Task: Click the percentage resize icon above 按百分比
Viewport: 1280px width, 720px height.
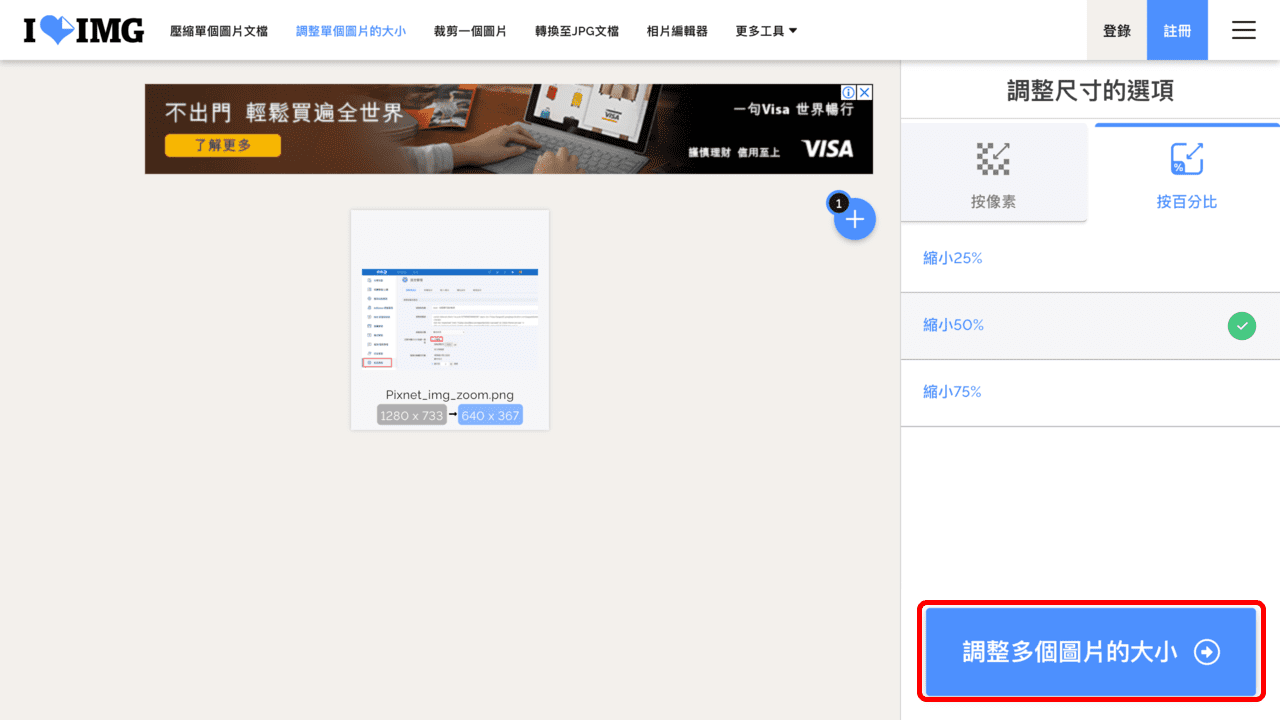Action: tap(1187, 157)
